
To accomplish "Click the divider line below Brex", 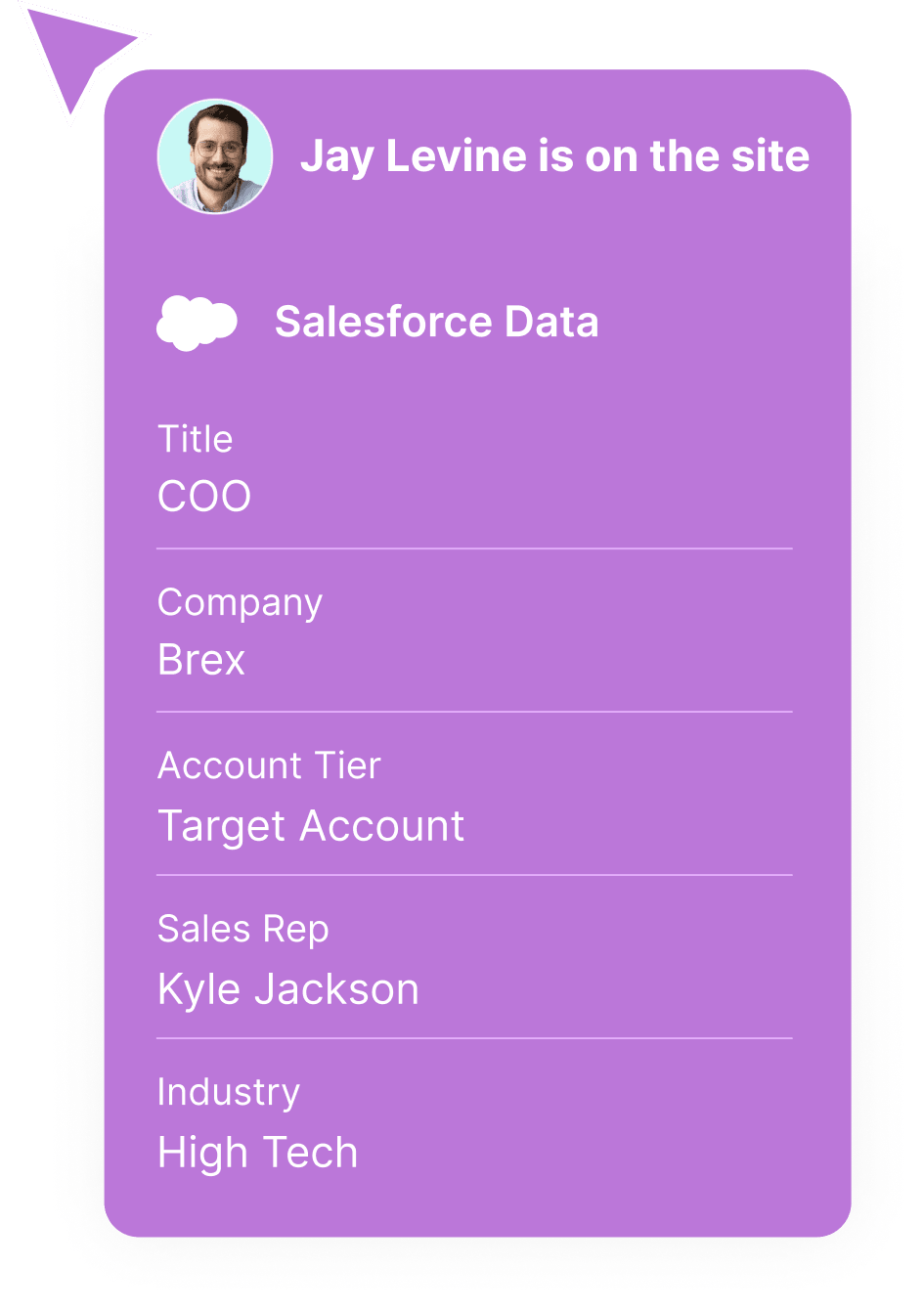I will point(474,713).
